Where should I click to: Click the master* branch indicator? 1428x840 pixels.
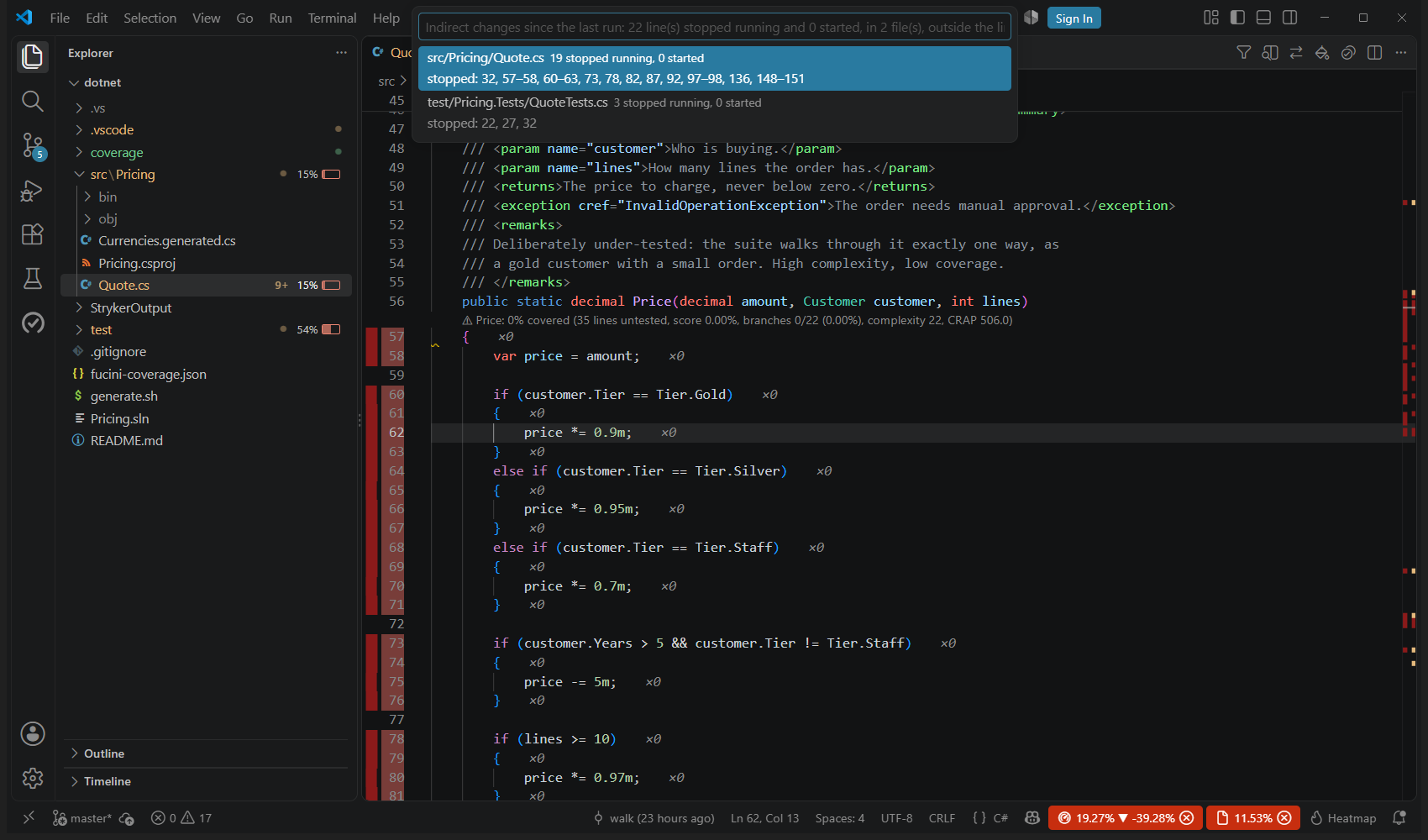[82, 818]
